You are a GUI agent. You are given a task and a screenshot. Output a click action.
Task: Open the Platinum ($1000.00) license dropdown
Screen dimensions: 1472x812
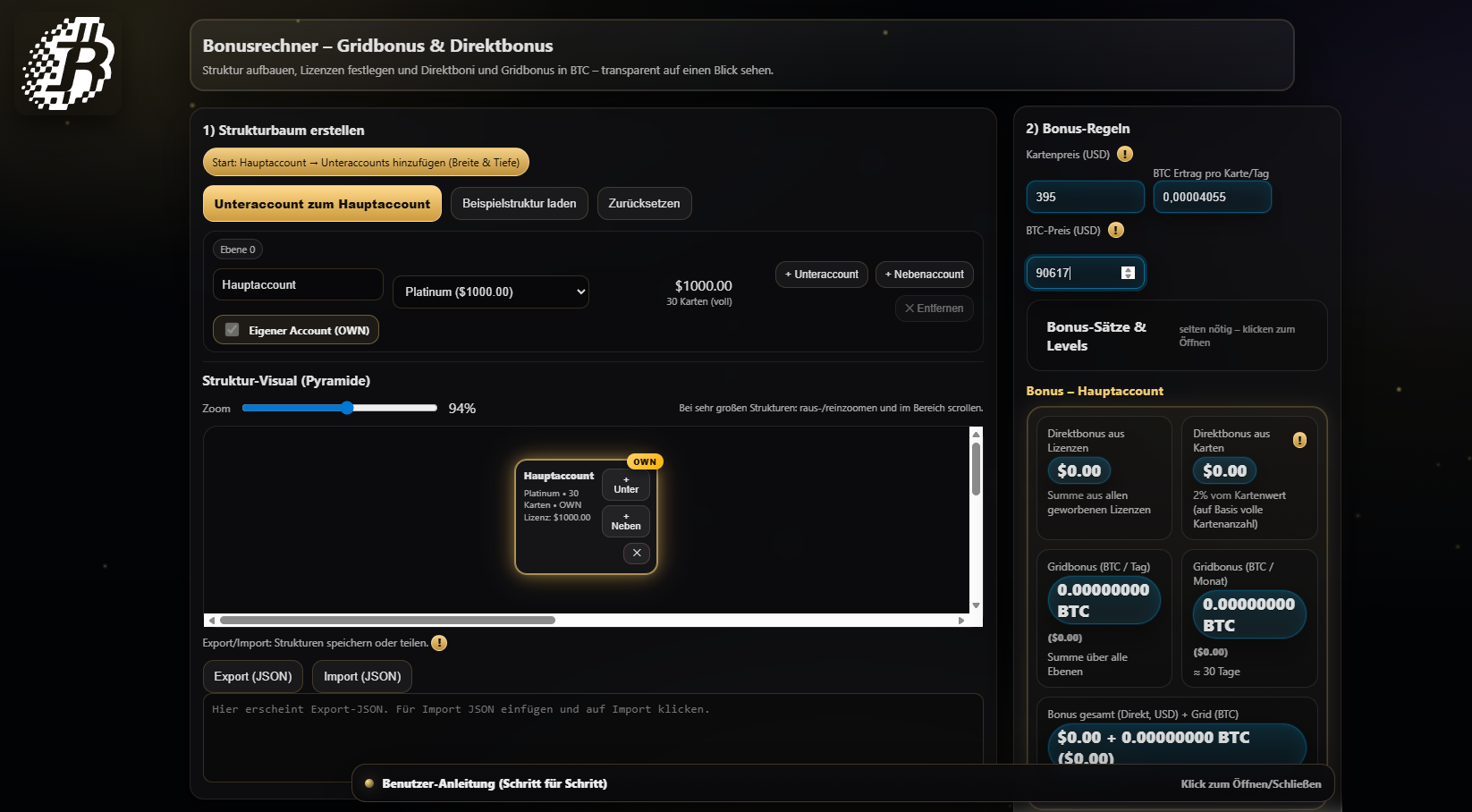[490, 292]
